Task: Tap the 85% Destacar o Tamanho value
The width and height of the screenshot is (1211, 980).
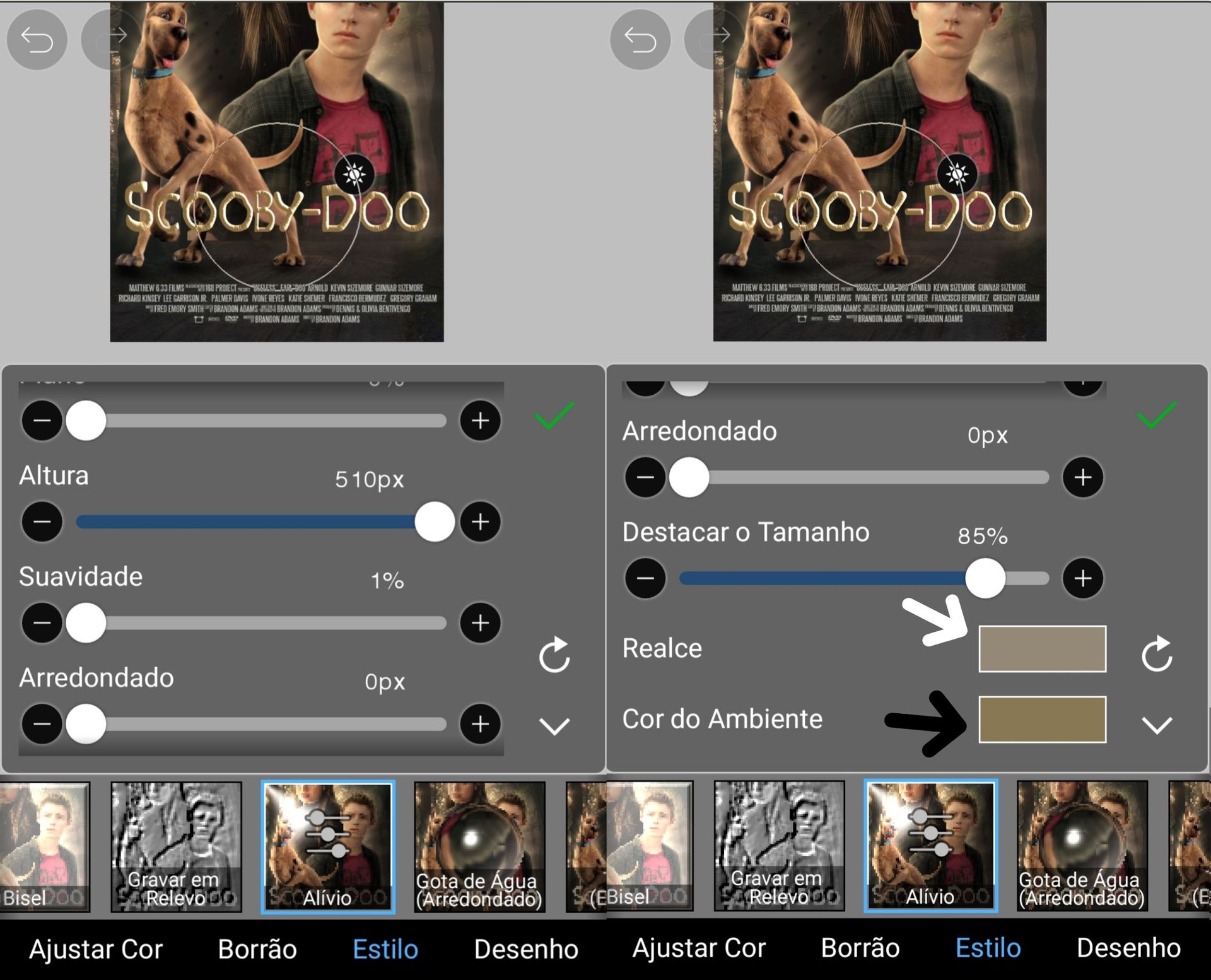Action: pyautogui.click(x=983, y=536)
